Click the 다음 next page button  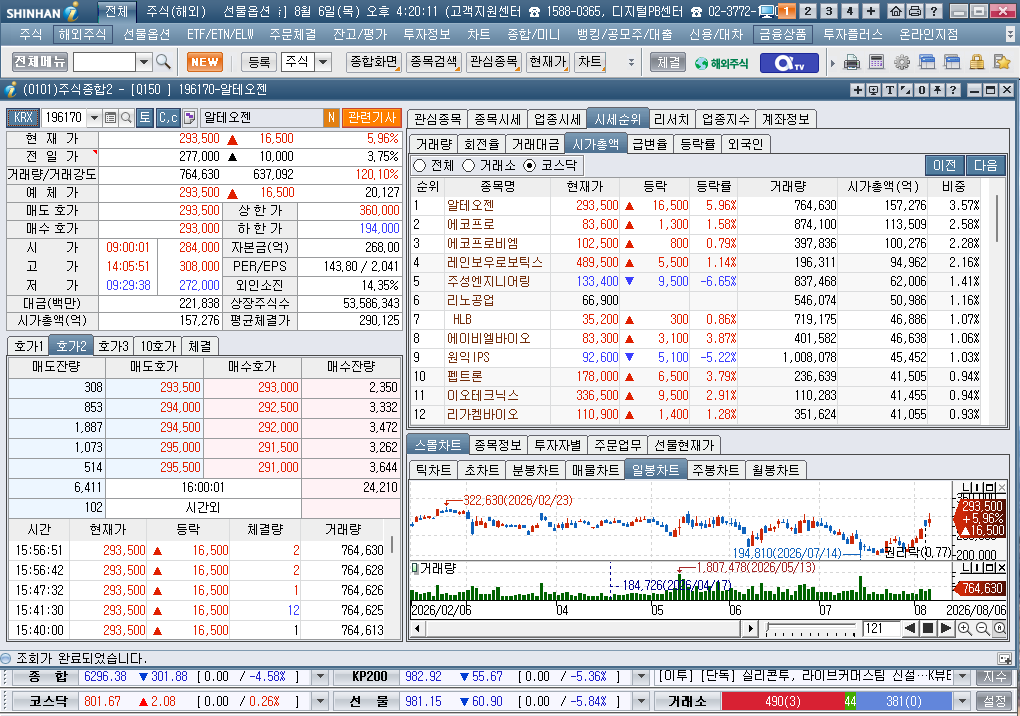point(986,166)
